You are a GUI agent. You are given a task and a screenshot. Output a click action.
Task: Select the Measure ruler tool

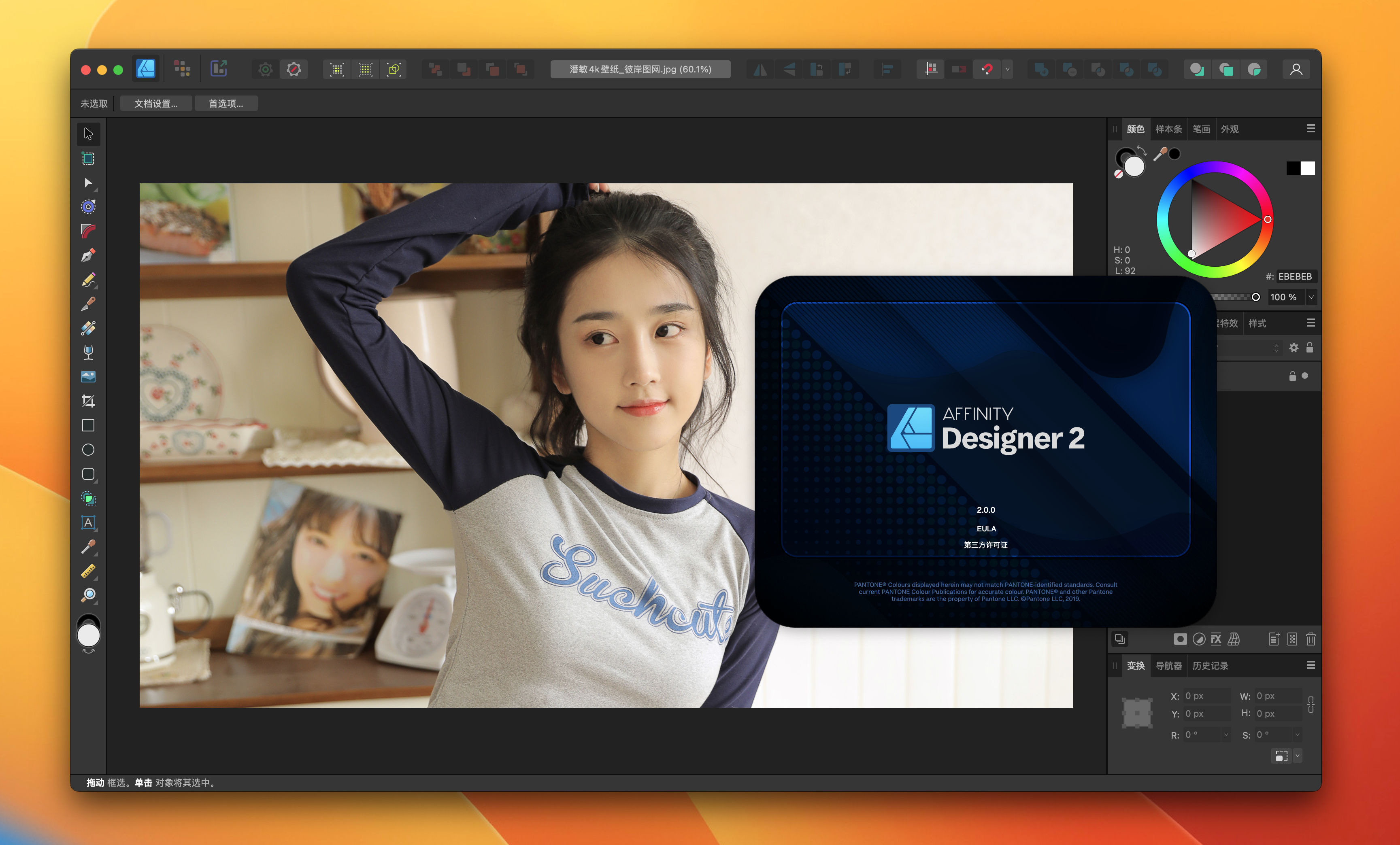tap(88, 571)
